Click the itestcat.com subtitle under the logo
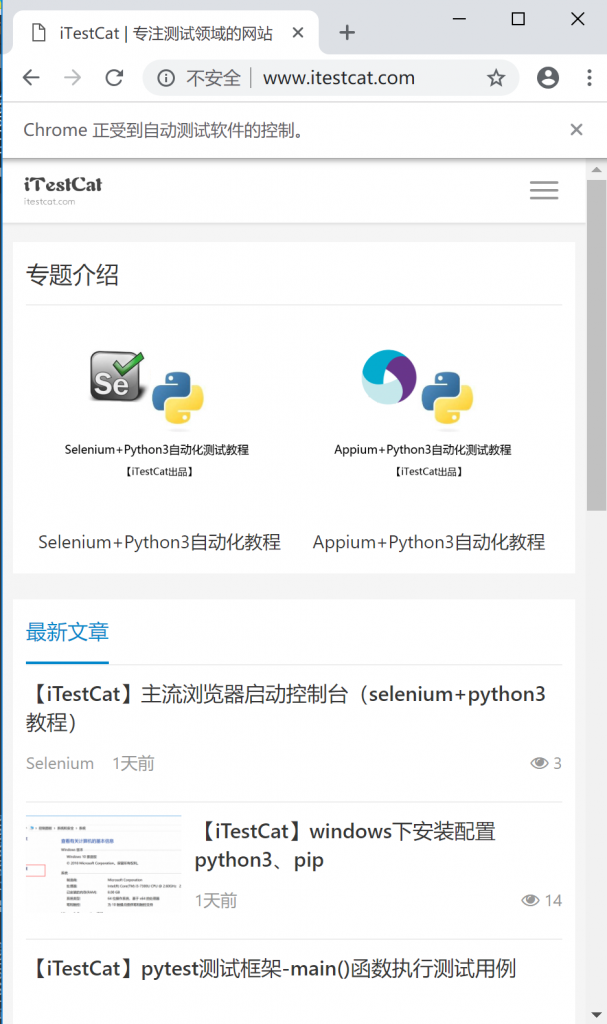Viewport: 607px width, 1024px height. [50, 202]
